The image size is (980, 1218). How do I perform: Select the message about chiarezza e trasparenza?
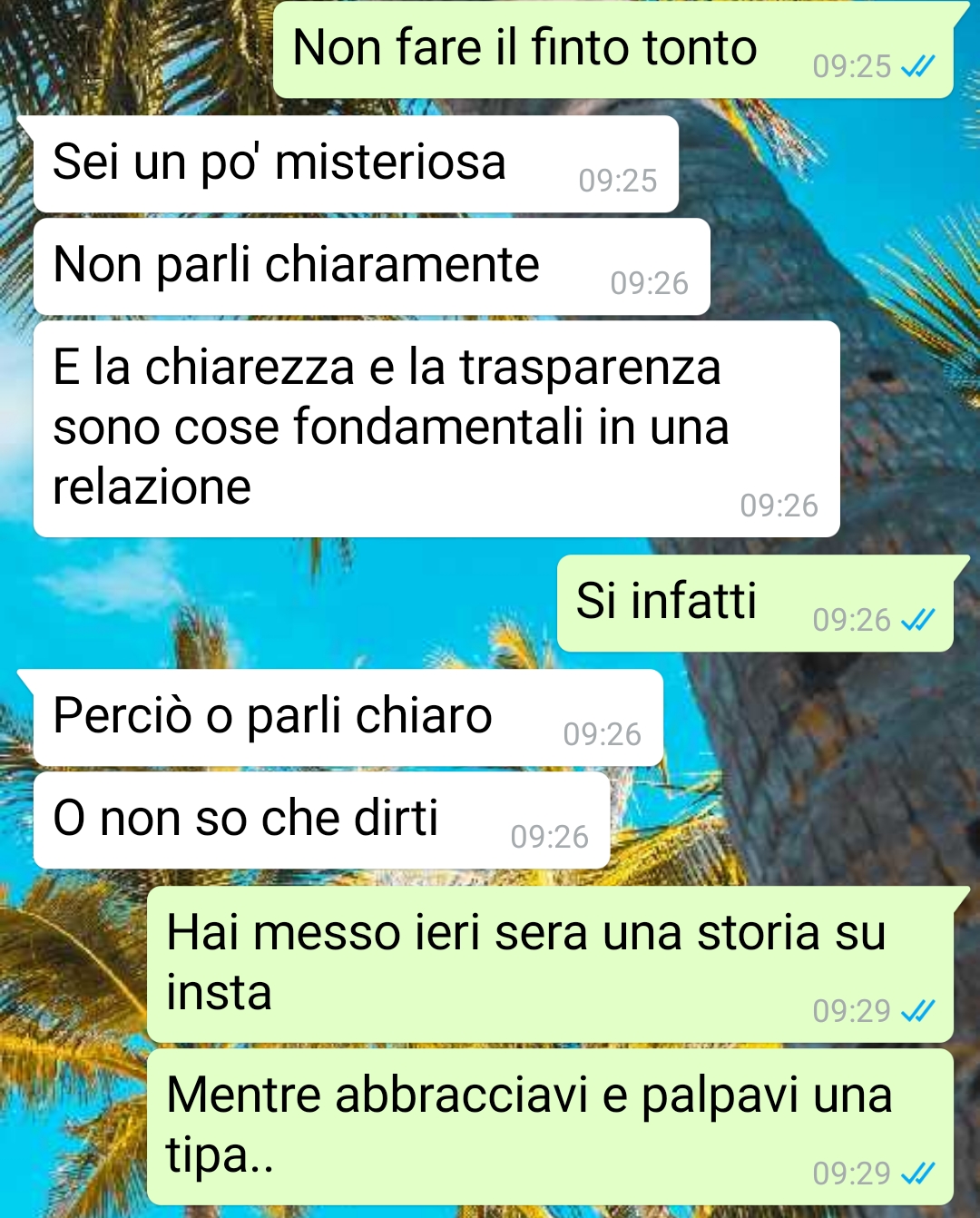coord(436,428)
